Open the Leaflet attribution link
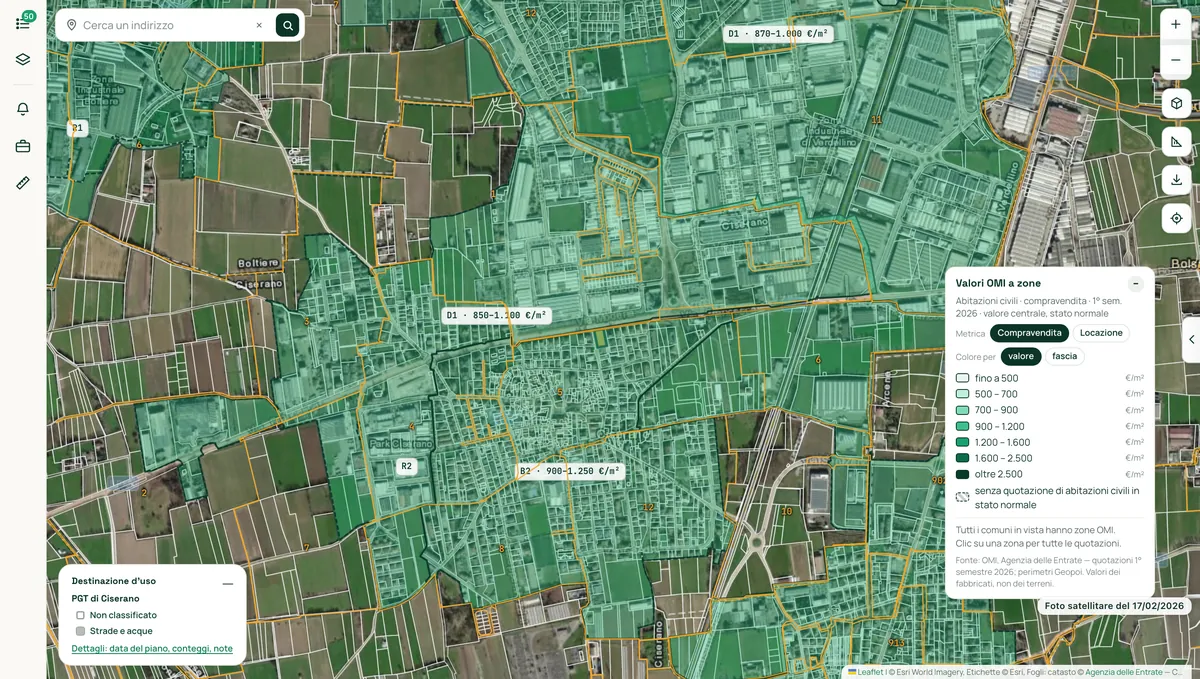The width and height of the screenshot is (1200, 679). (x=866, y=672)
